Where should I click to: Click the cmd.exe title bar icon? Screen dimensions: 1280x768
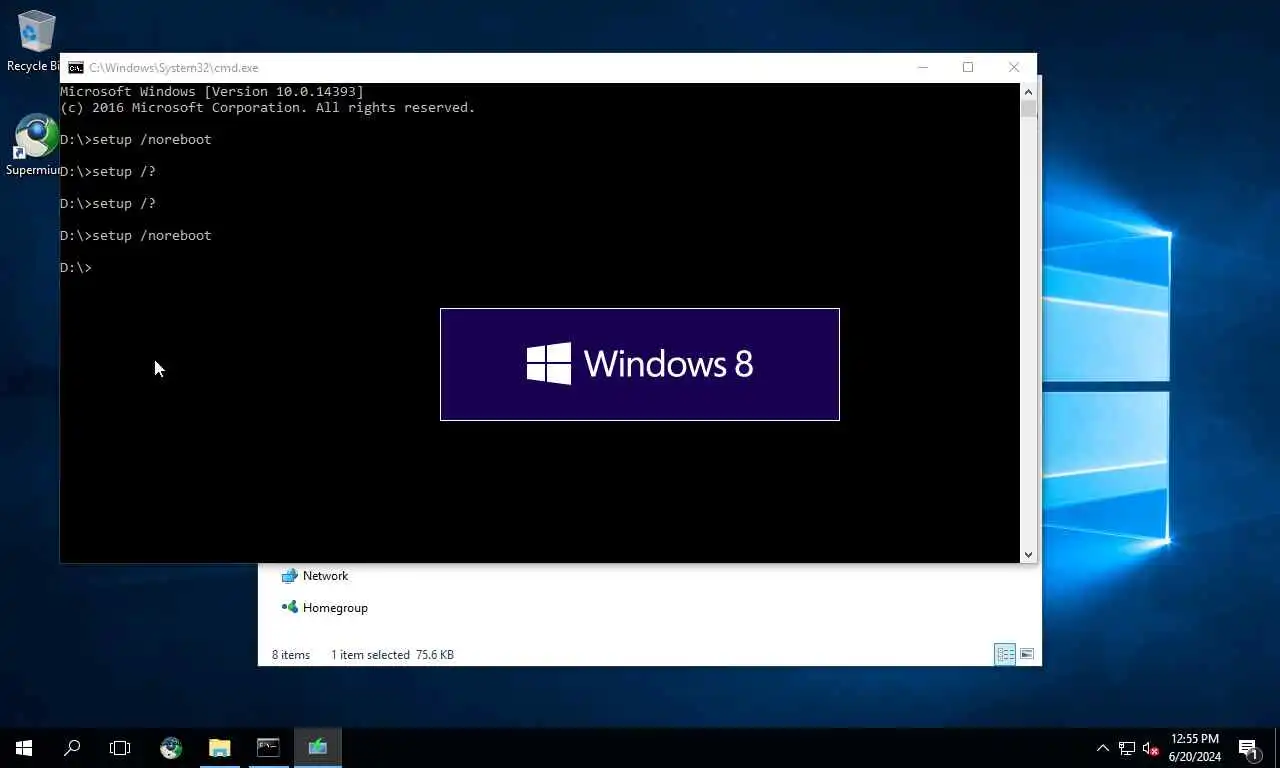point(76,68)
